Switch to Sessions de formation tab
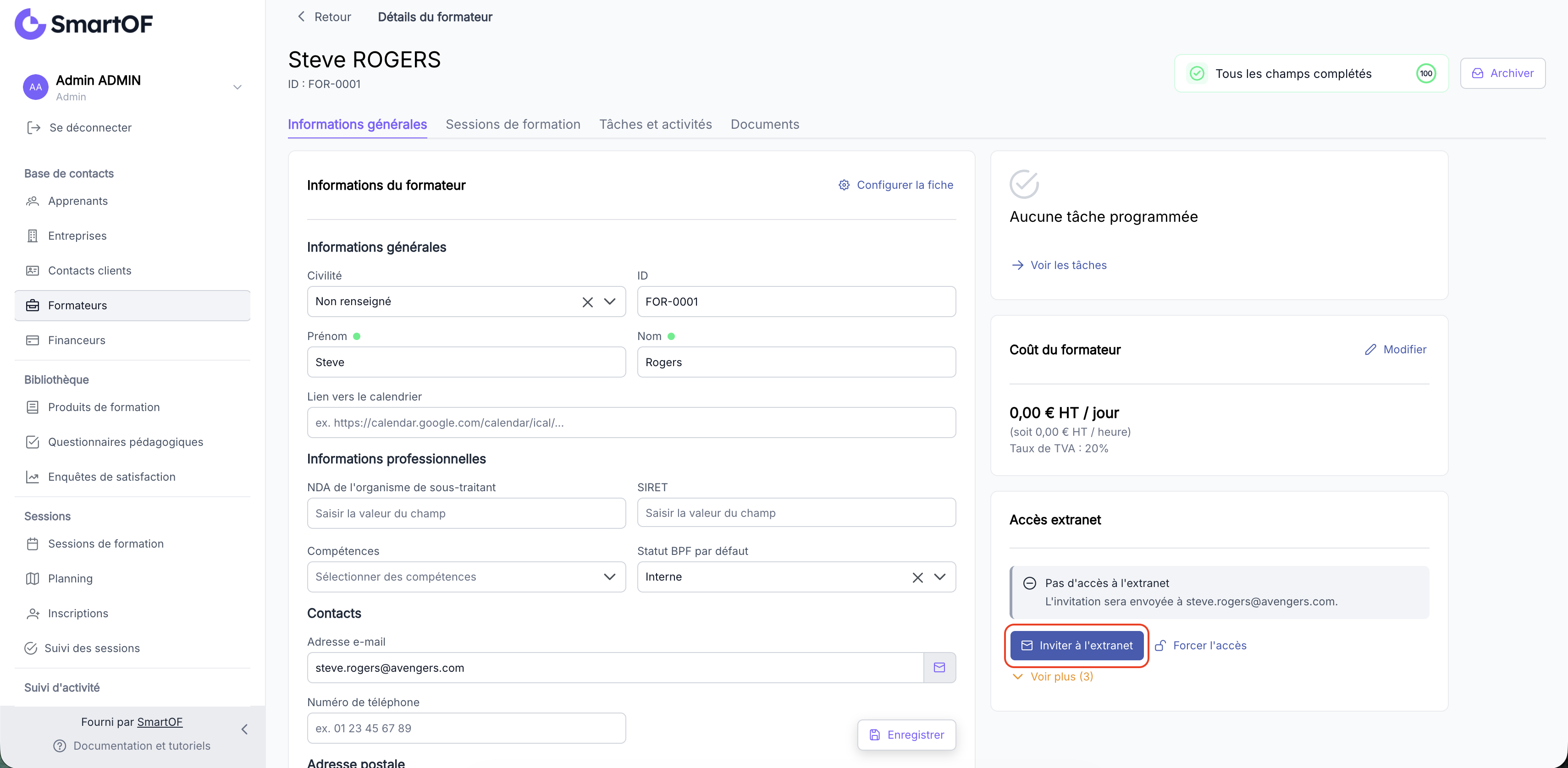The image size is (1568, 768). [x=513, y=124]
